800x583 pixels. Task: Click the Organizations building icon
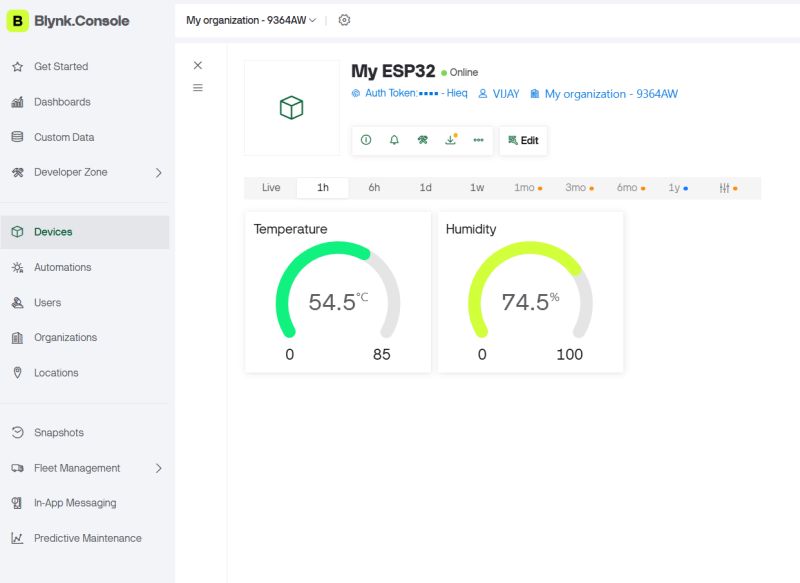pos(17,338)
